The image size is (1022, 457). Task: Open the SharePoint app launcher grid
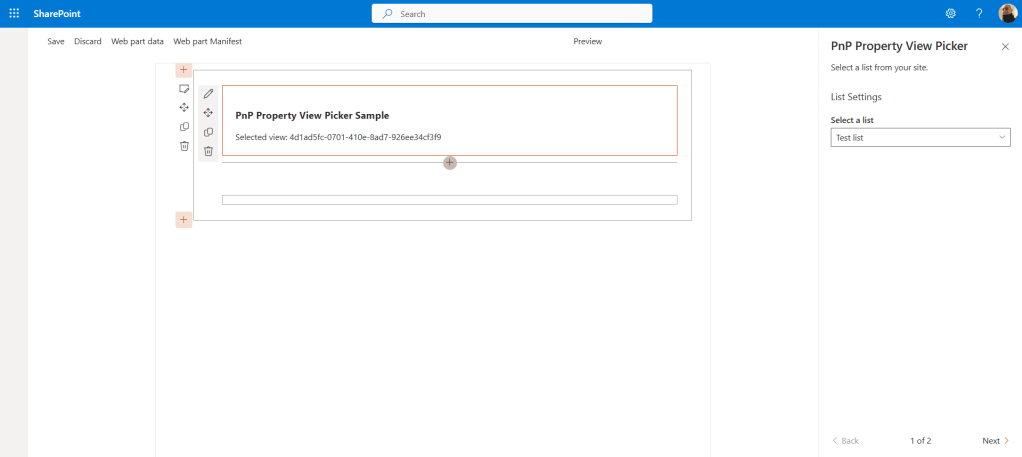pyautogui.click(x=14, y=13)
